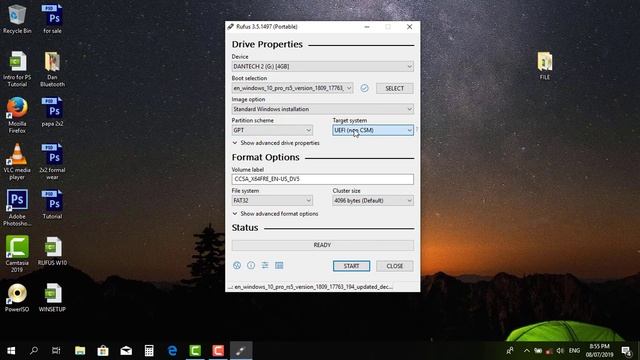Select the papa 2x2 PSD file
This screenshot has height=360, width=640.
click(53, 111)
